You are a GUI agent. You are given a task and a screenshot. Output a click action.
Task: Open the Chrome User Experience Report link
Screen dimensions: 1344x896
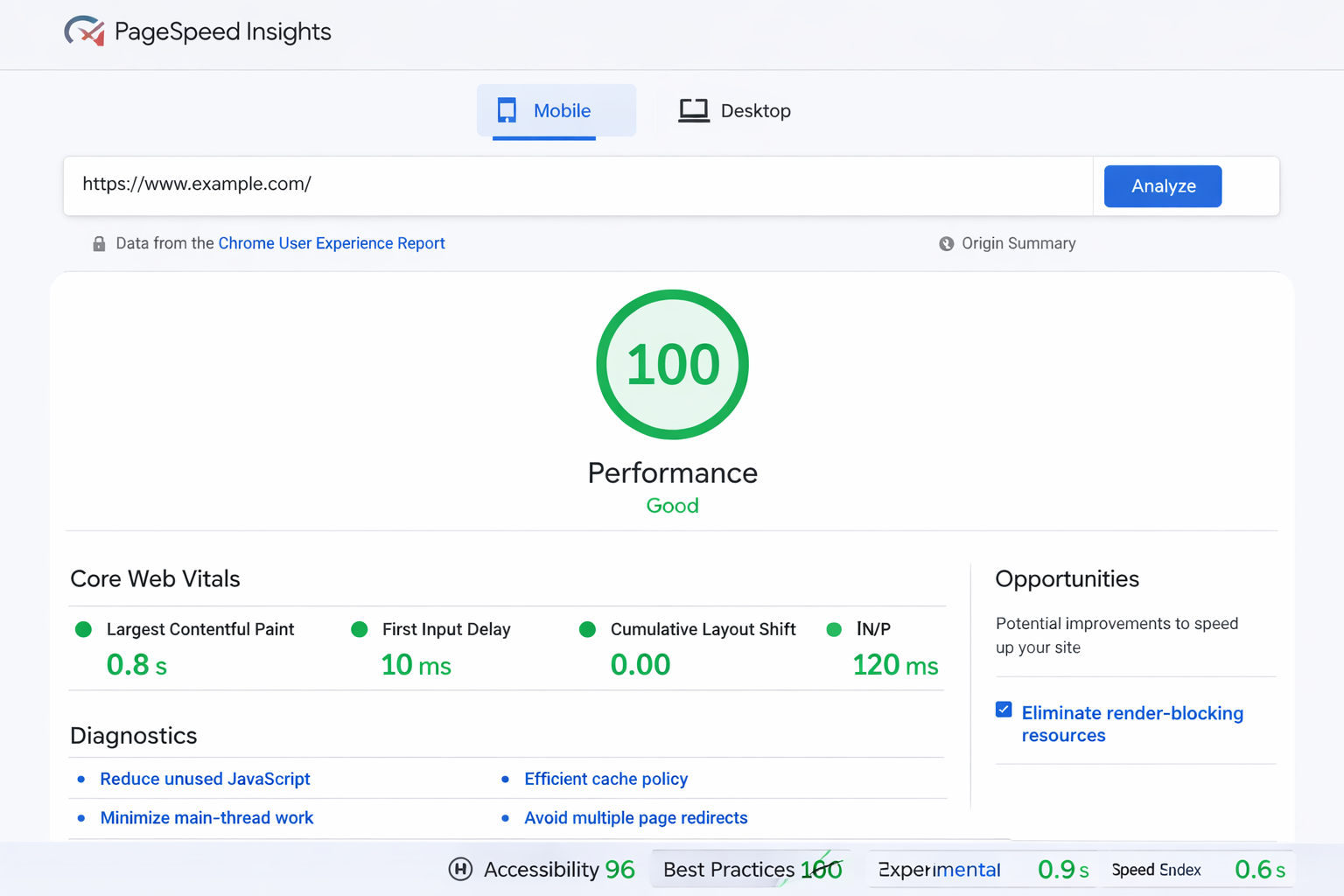point(332,243)
